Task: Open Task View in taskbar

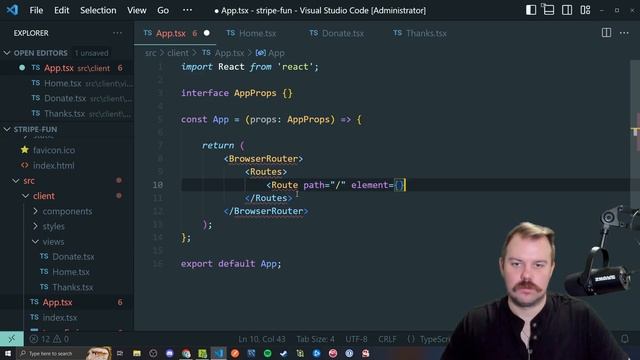Action: [x=120, y=353]
